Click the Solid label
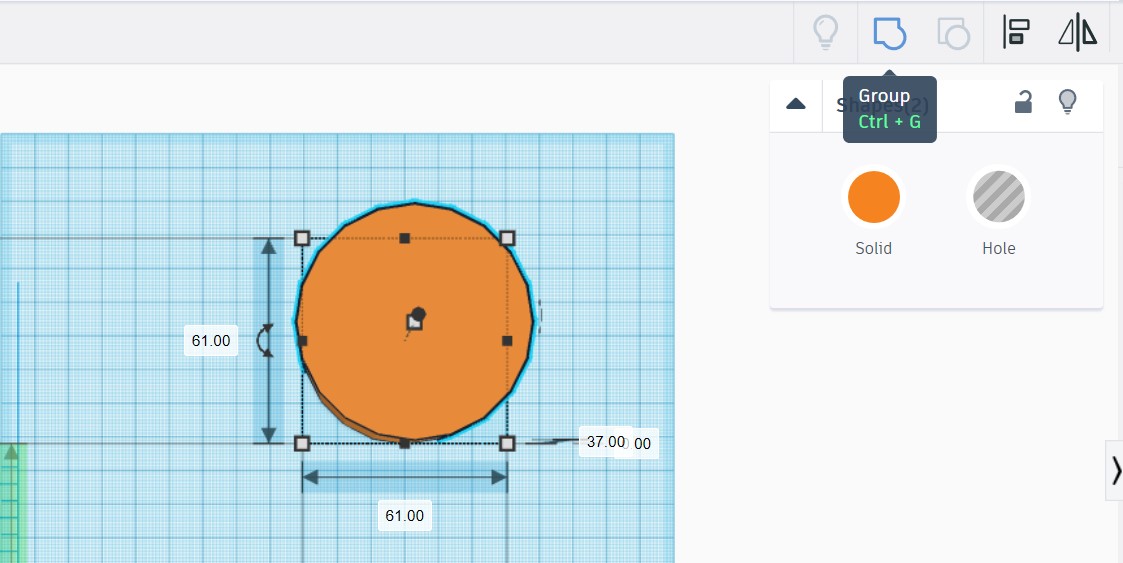The width and height of the screenshot is (1123, 563). [x=874, y=249]
